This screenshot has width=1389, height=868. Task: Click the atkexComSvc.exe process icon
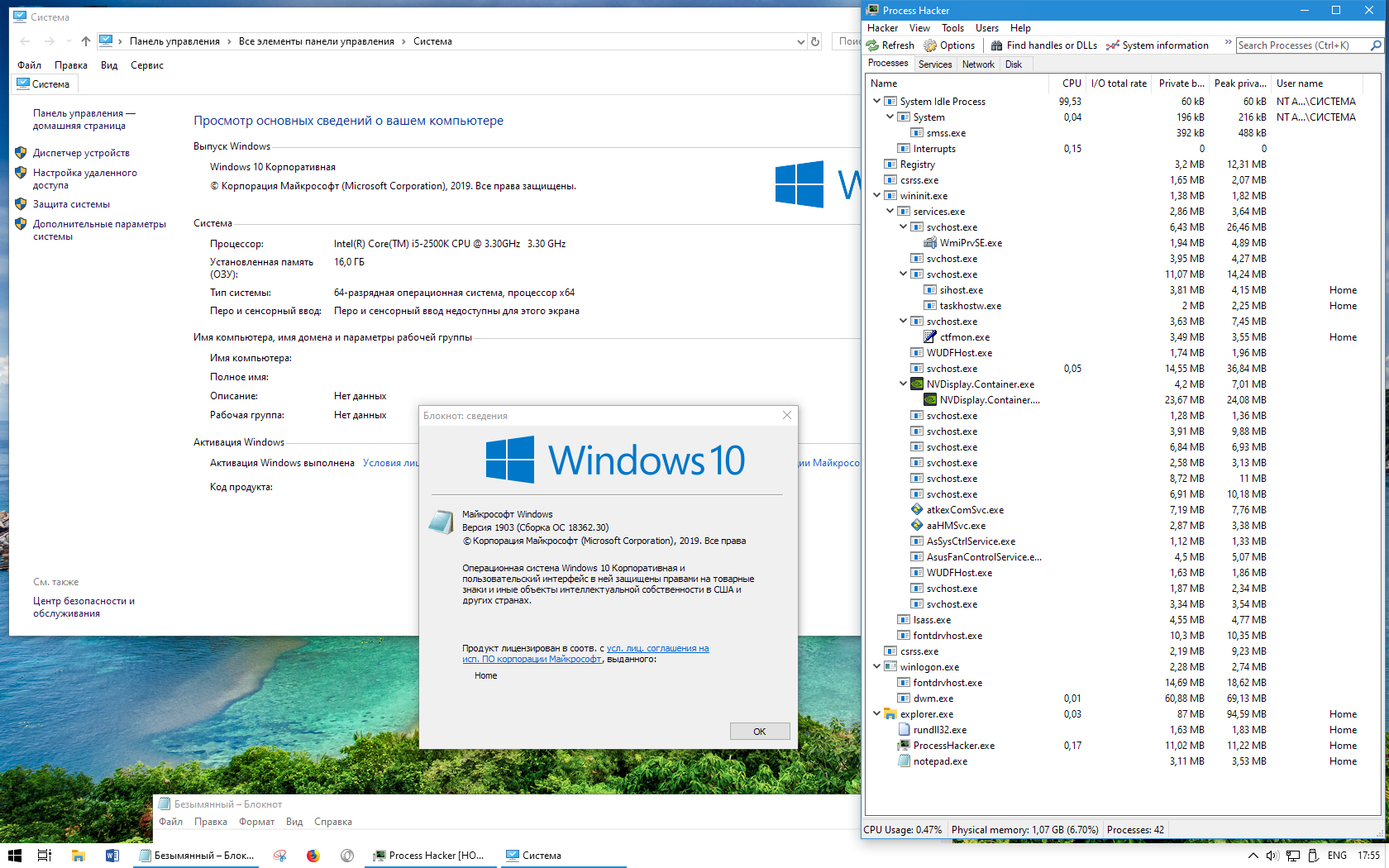pyautogui.click(x=917, y=510)
